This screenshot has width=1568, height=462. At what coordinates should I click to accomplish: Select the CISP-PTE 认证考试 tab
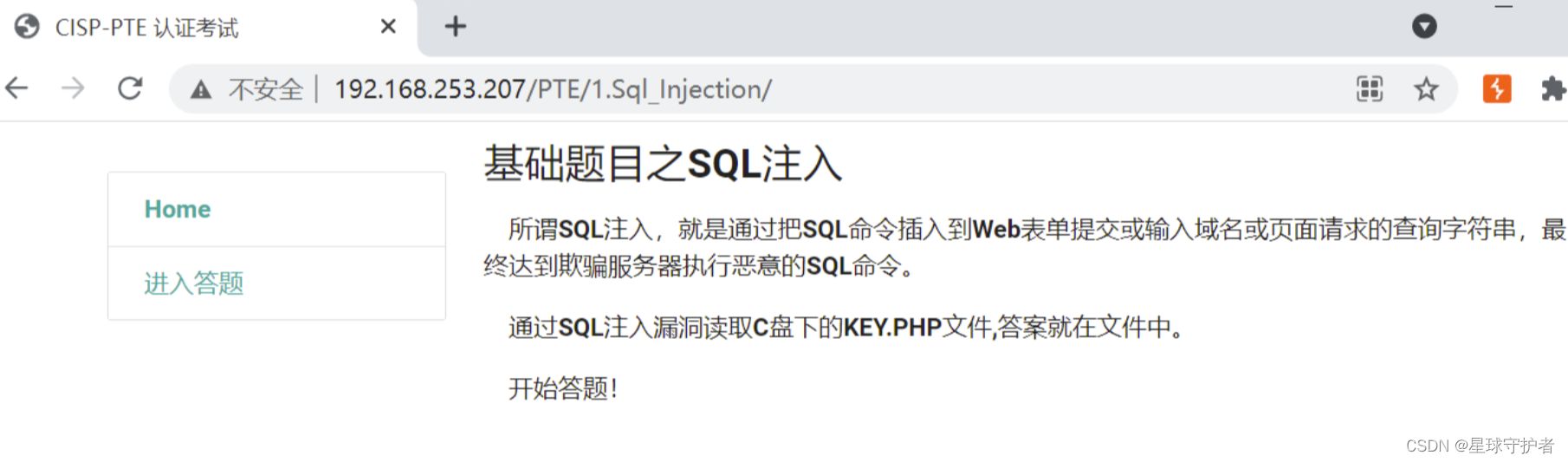208,28
